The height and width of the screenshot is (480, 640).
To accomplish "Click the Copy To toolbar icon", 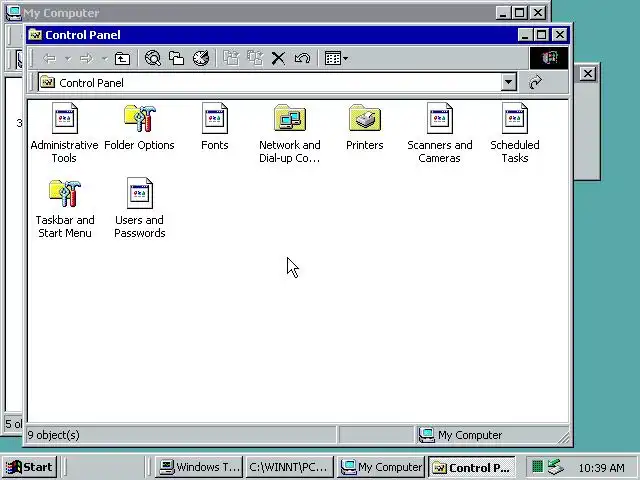I will [x=255, y=59].
